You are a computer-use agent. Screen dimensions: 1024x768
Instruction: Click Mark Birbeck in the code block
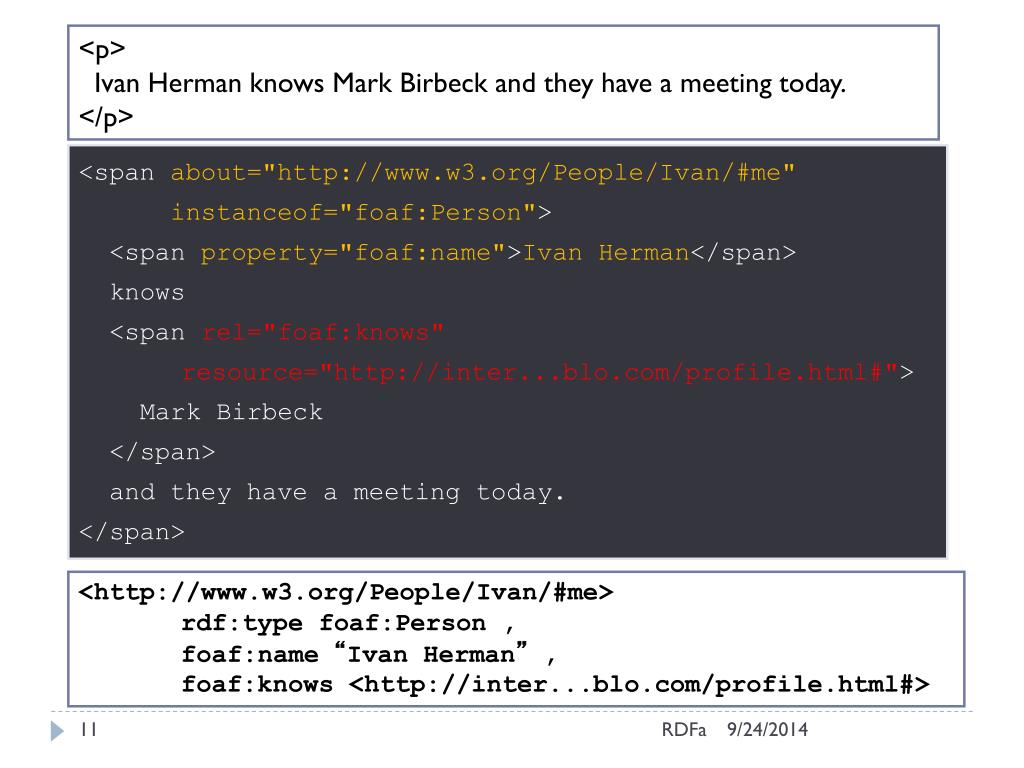pos(231,412)
